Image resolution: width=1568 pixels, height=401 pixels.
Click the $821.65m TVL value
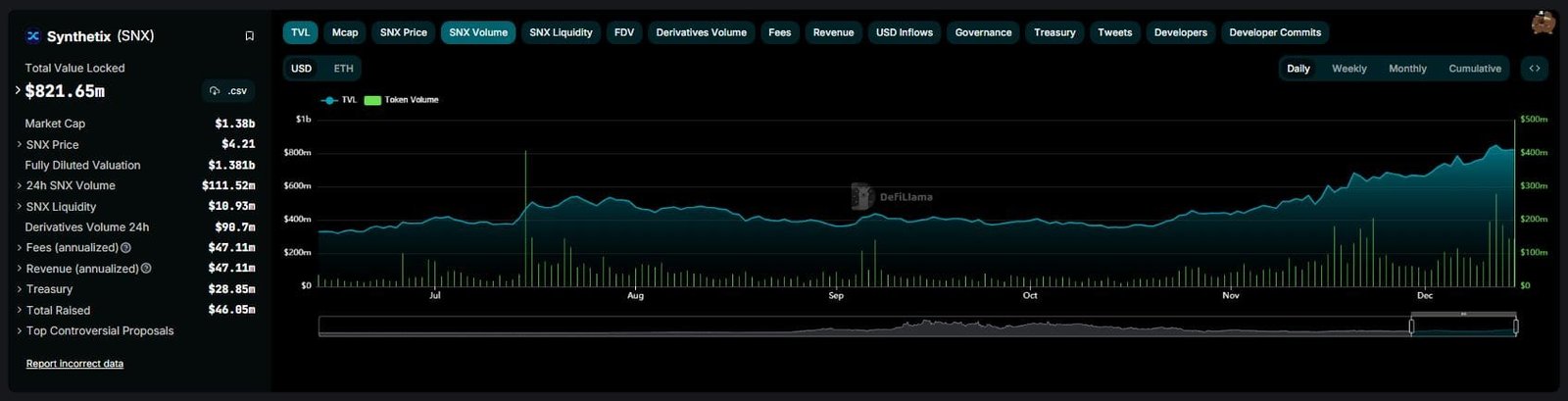point(65,91)
